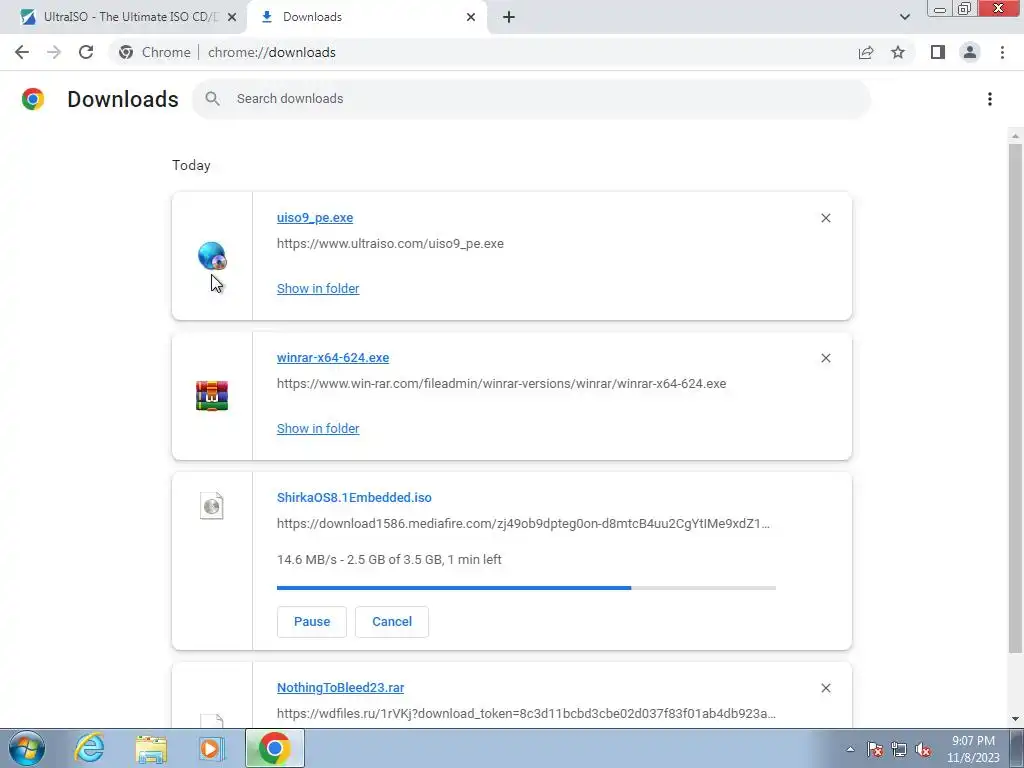Open the NothingToBleed23.rar file link

pos(340,688)
